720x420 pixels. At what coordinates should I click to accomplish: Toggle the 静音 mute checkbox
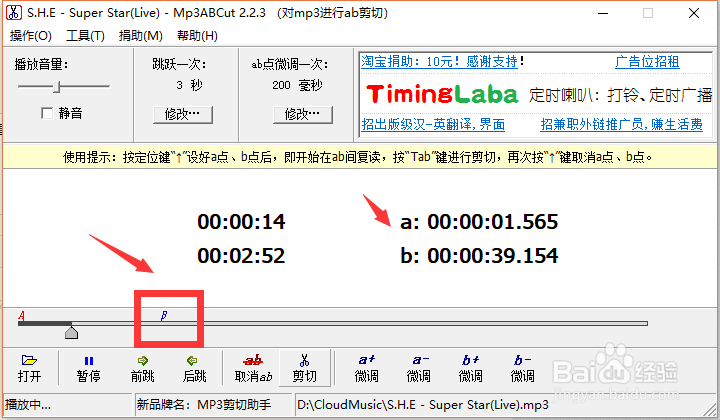pyautogui.click(x=47, y=113)
